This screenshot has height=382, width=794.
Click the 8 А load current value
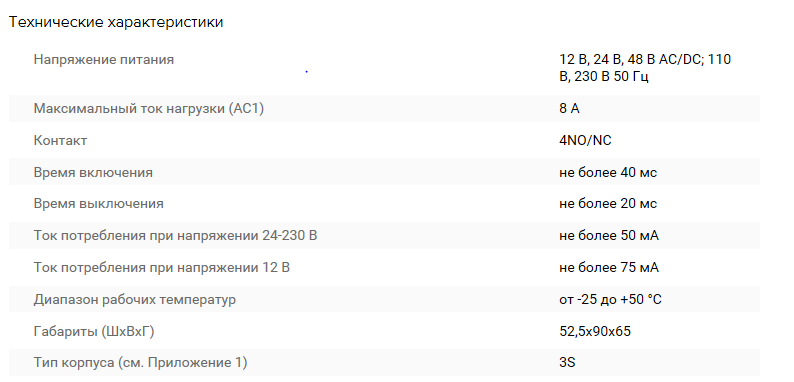[569, 109]
